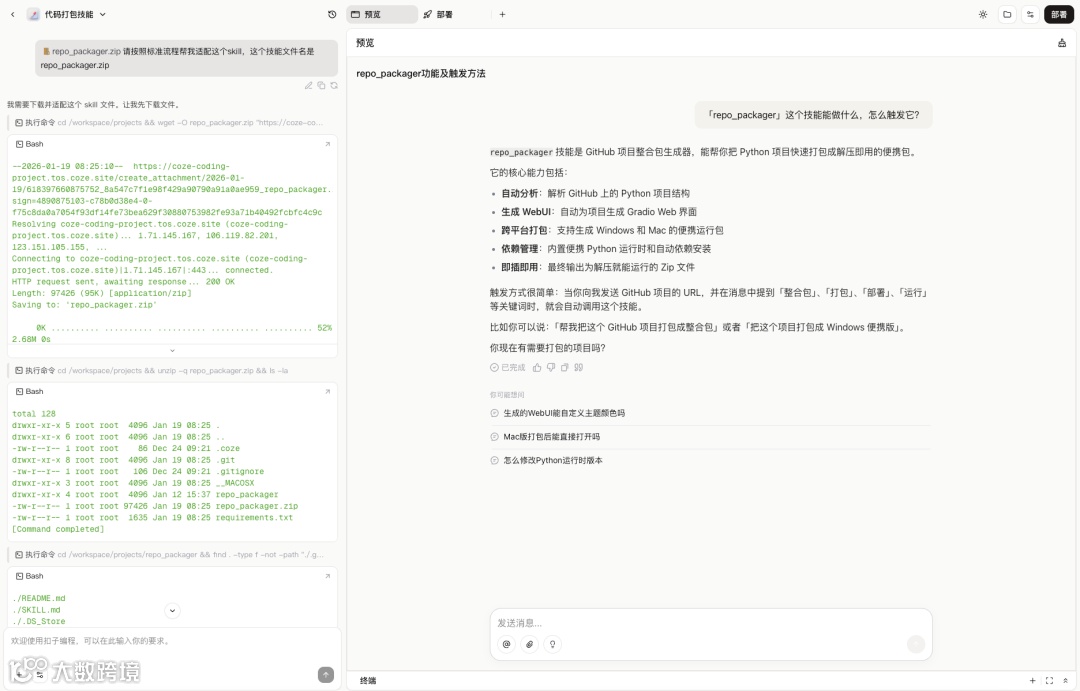Click the repo_packager功能及触发方法 conversation title
This screenshot has height=691, width=1080.
coord(421,74)
